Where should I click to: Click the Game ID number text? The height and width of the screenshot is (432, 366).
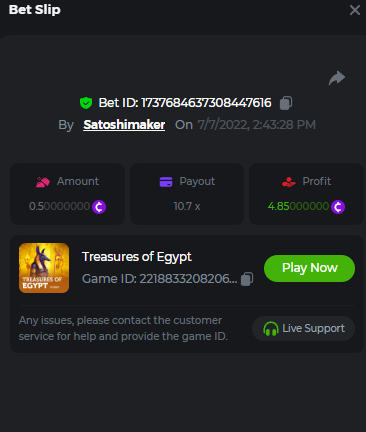coord(188,279)
